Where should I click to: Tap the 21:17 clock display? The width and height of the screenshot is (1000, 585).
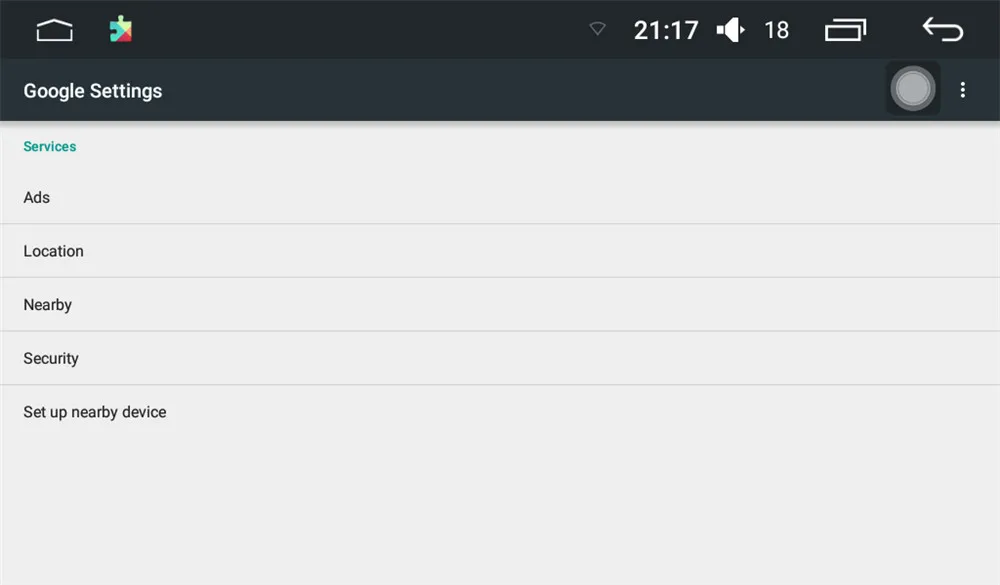click(x=666, y=30)
